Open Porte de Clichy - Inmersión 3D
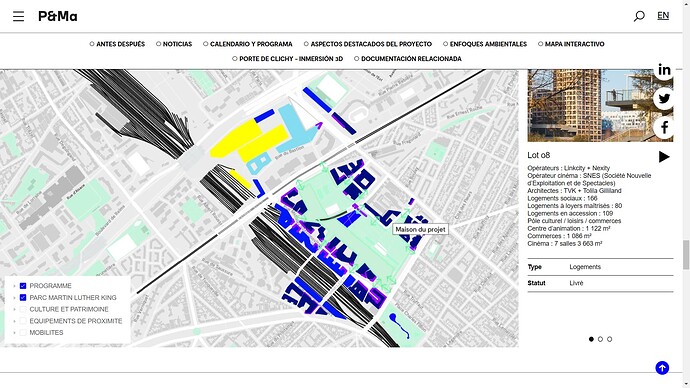Screen dimensions: 690x388 (288, 59)
